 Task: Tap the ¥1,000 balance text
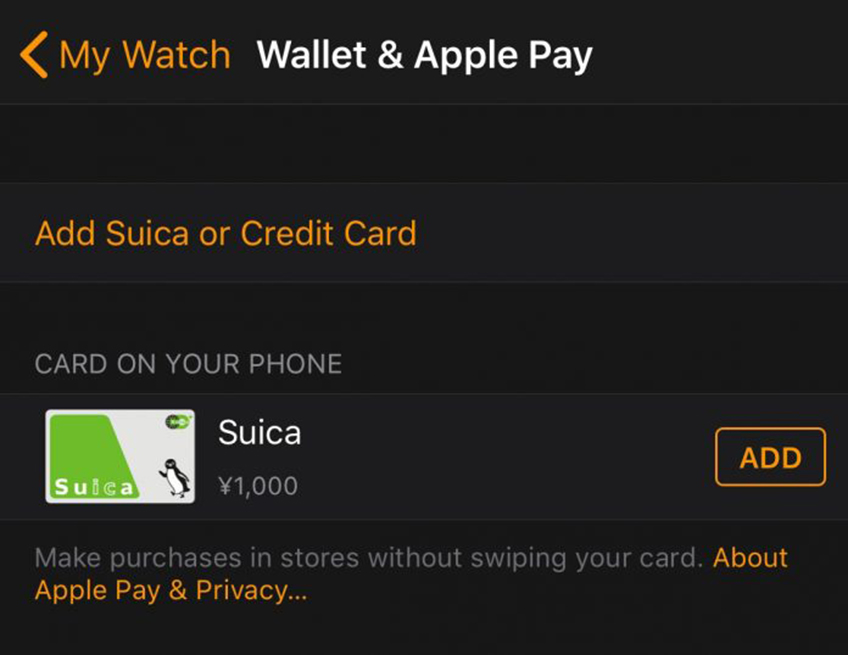tap(258, 486)
